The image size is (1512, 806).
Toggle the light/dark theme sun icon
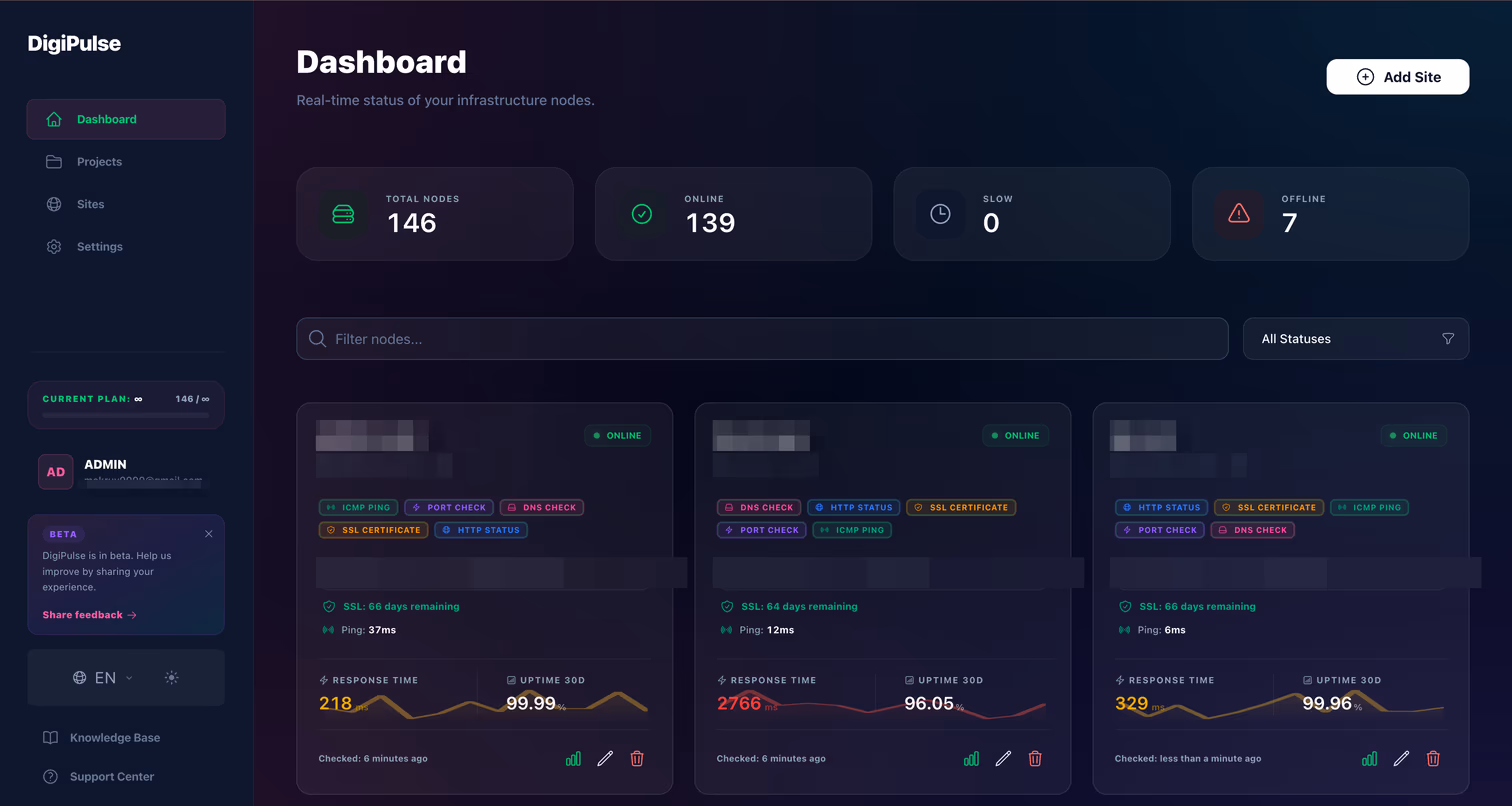point(172,678)
